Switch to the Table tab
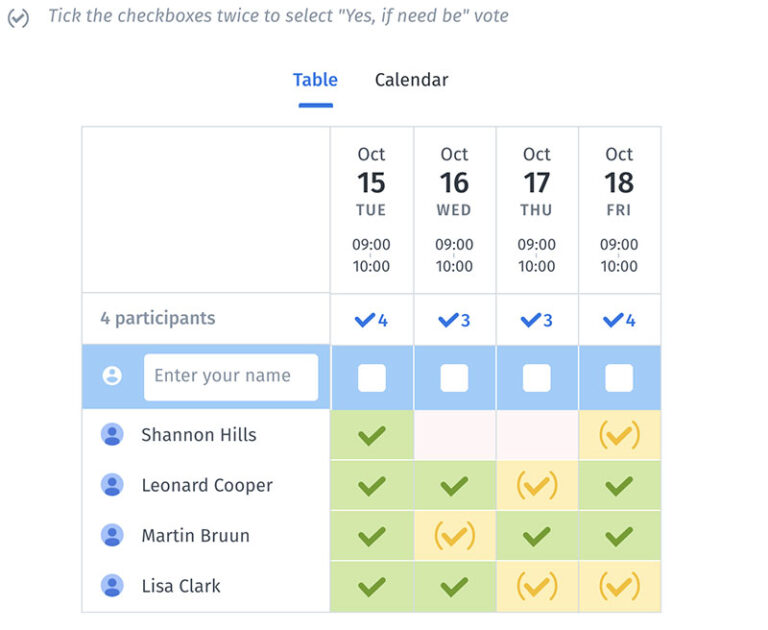Image resolution: width=768 pixels, height=630 pixels. tap(315, 80)
